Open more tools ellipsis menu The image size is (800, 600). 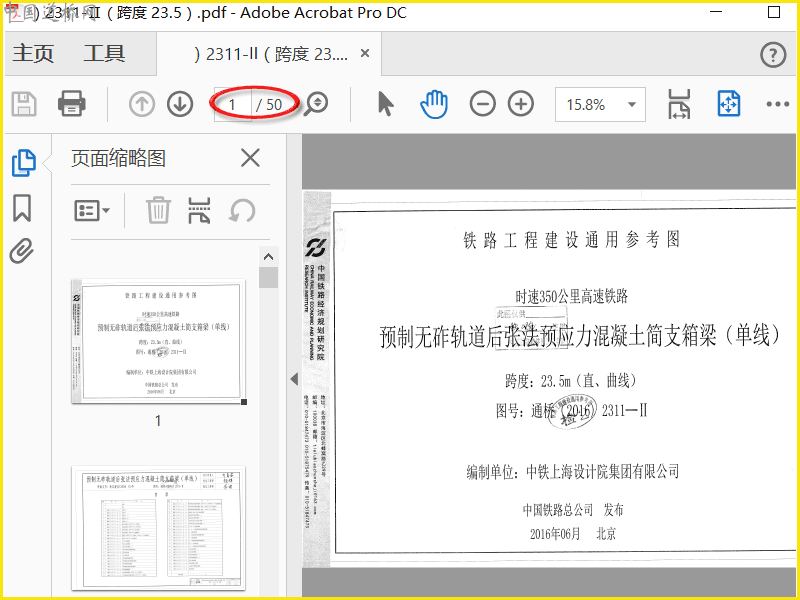(x=778, y=105)
